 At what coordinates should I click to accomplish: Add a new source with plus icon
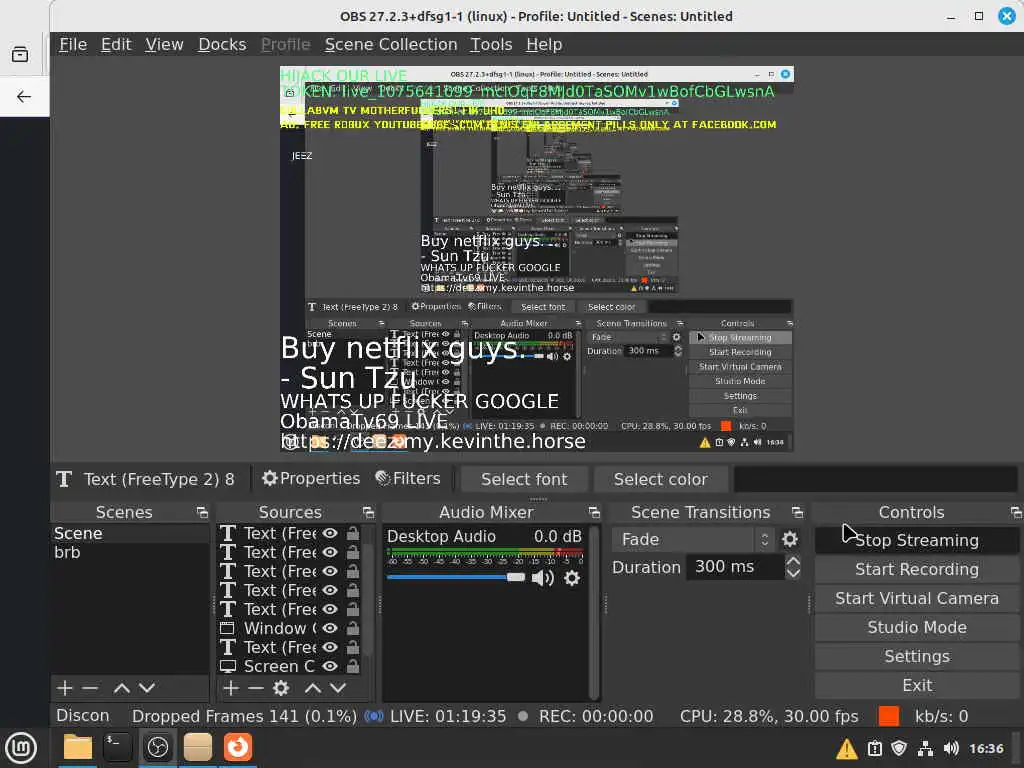click(x=231, y=688)
